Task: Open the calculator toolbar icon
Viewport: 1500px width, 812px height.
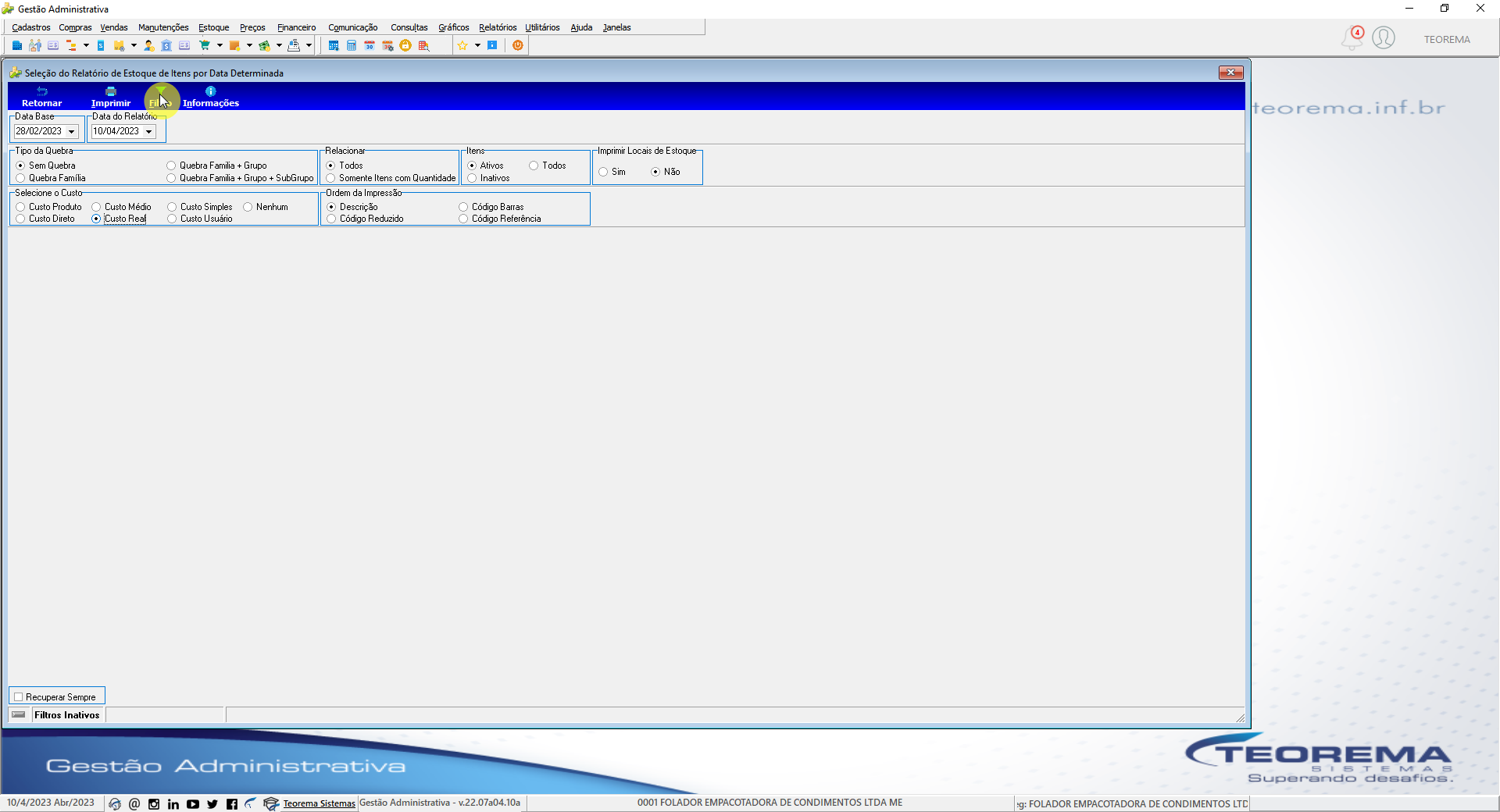Action: pyautogui.click(x=352, y=45)
